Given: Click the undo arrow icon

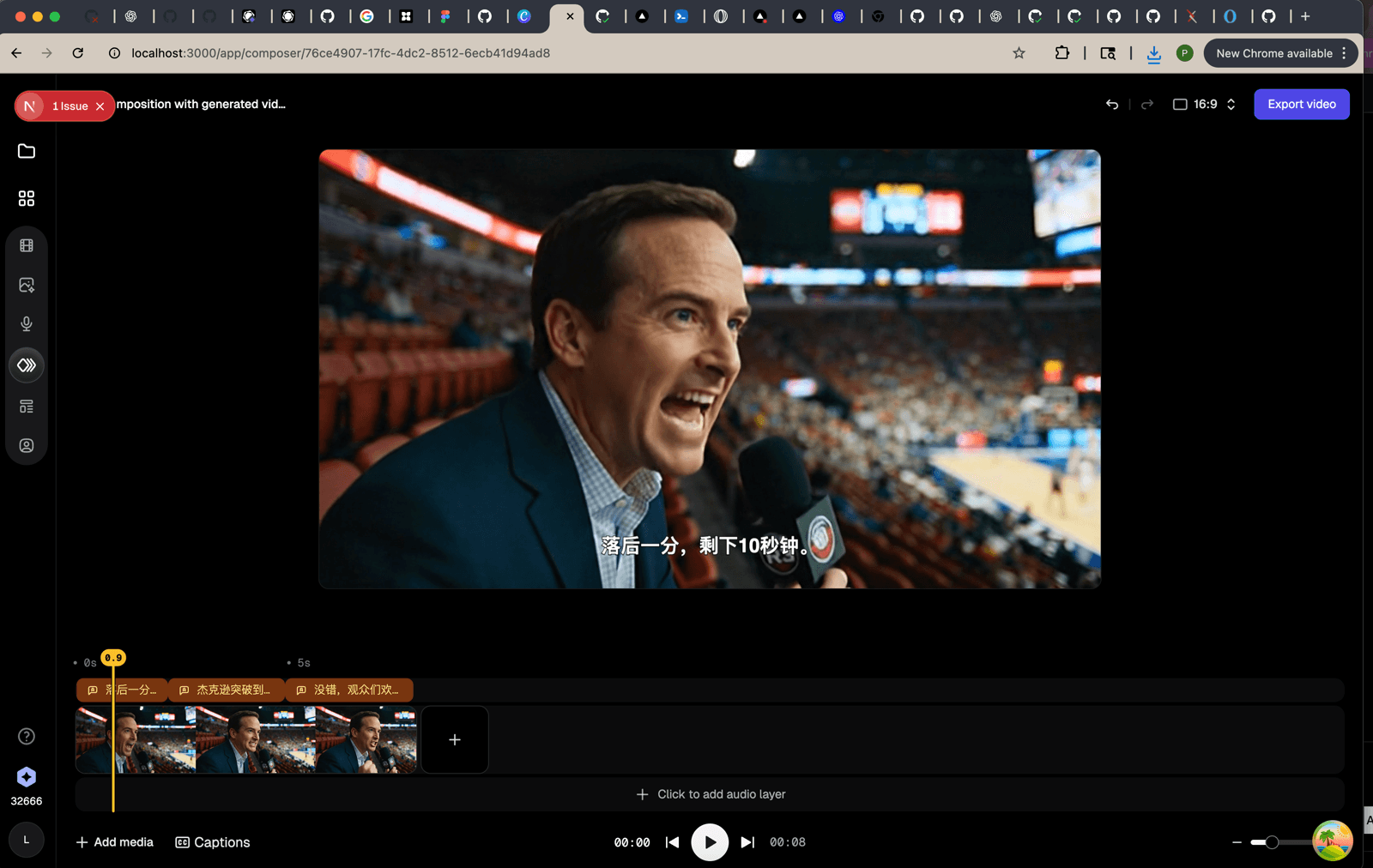Looking at the screenshot, I should pos(1112,104).
